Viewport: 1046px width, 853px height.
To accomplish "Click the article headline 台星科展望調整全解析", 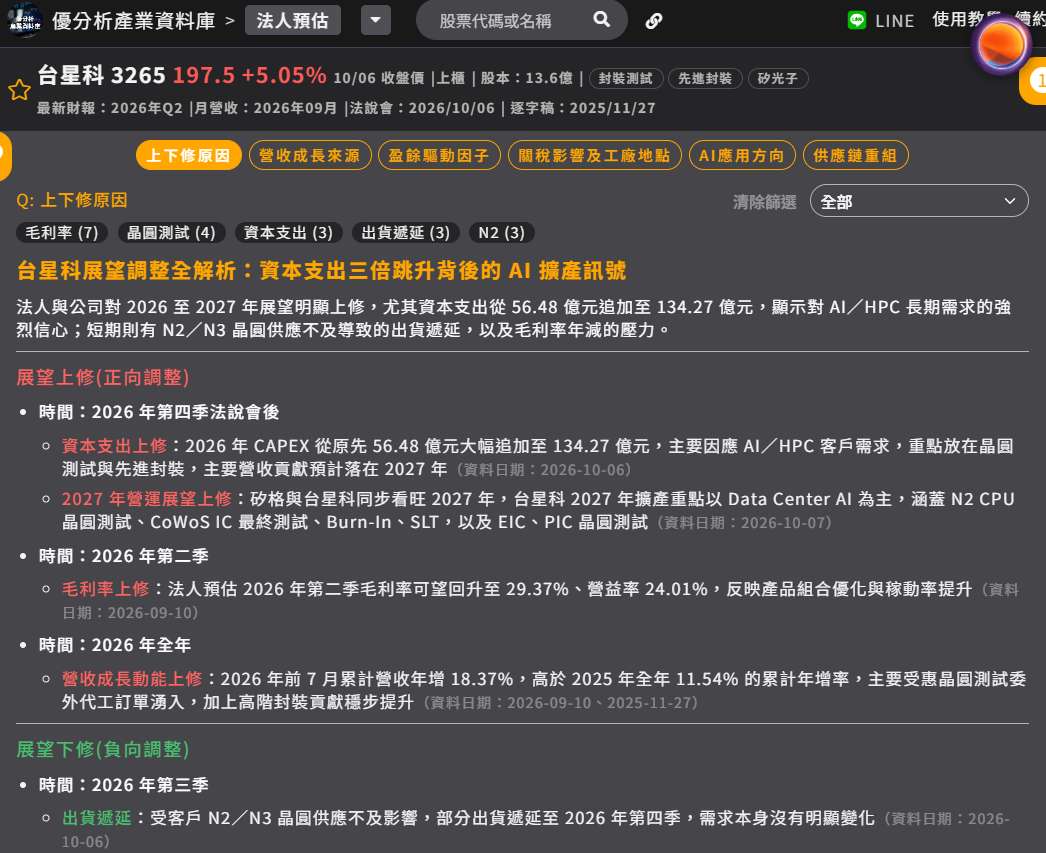I will [x=322, y=270].
